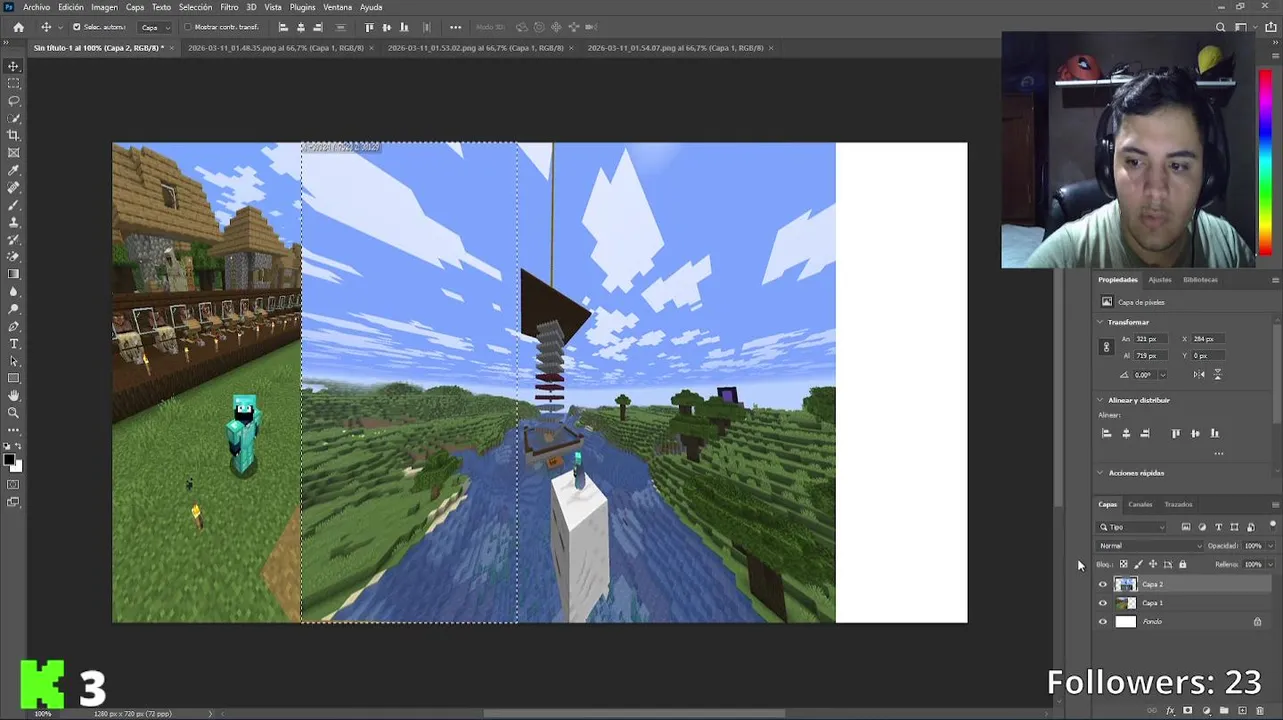Open the Capa auto-select dropdown
This screenshot has width=1283, height=720.
[155, 27]
